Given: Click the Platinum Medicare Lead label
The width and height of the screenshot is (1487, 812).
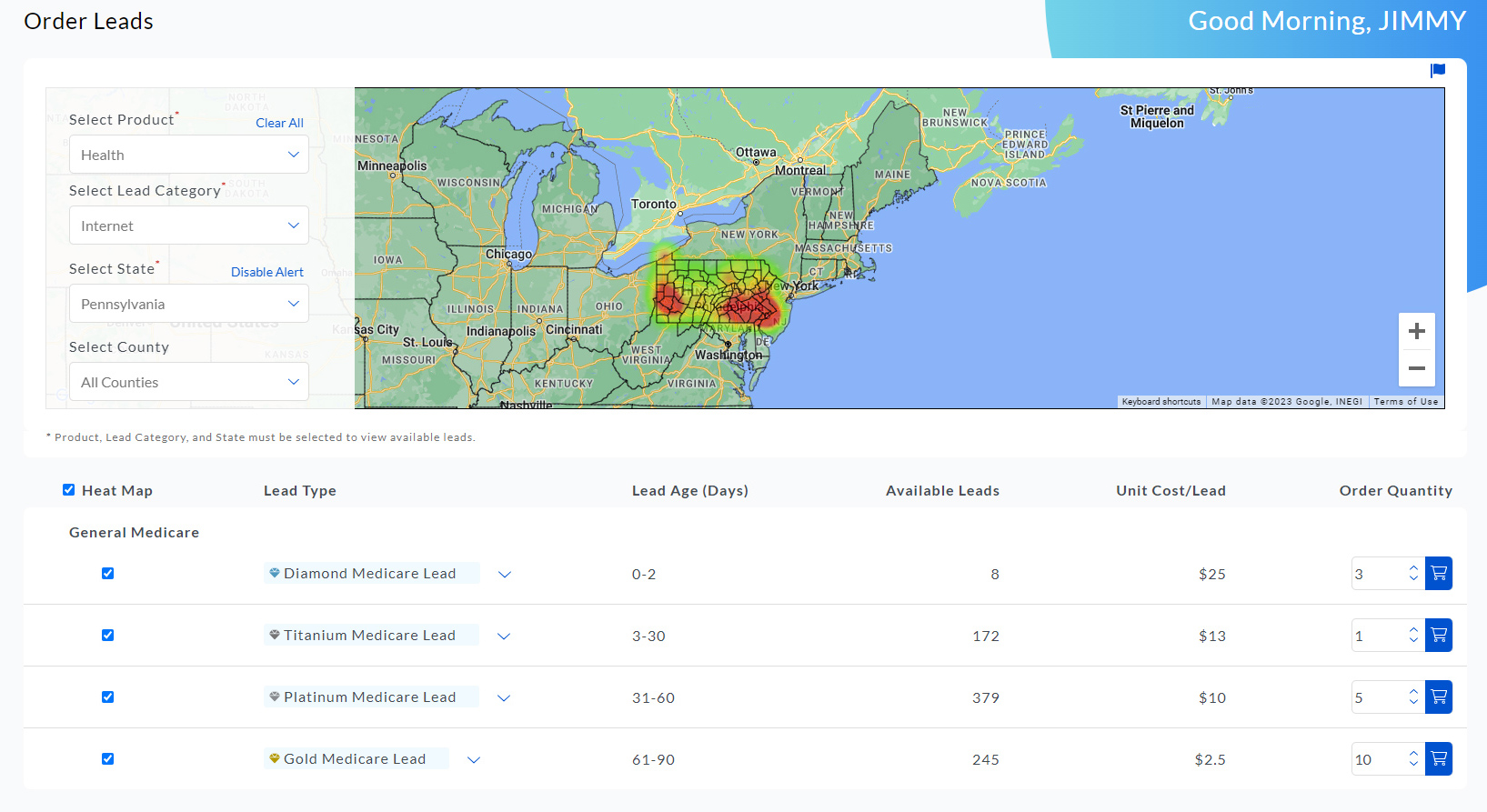Looking at the screenshot, I should [x=369, y=697].
